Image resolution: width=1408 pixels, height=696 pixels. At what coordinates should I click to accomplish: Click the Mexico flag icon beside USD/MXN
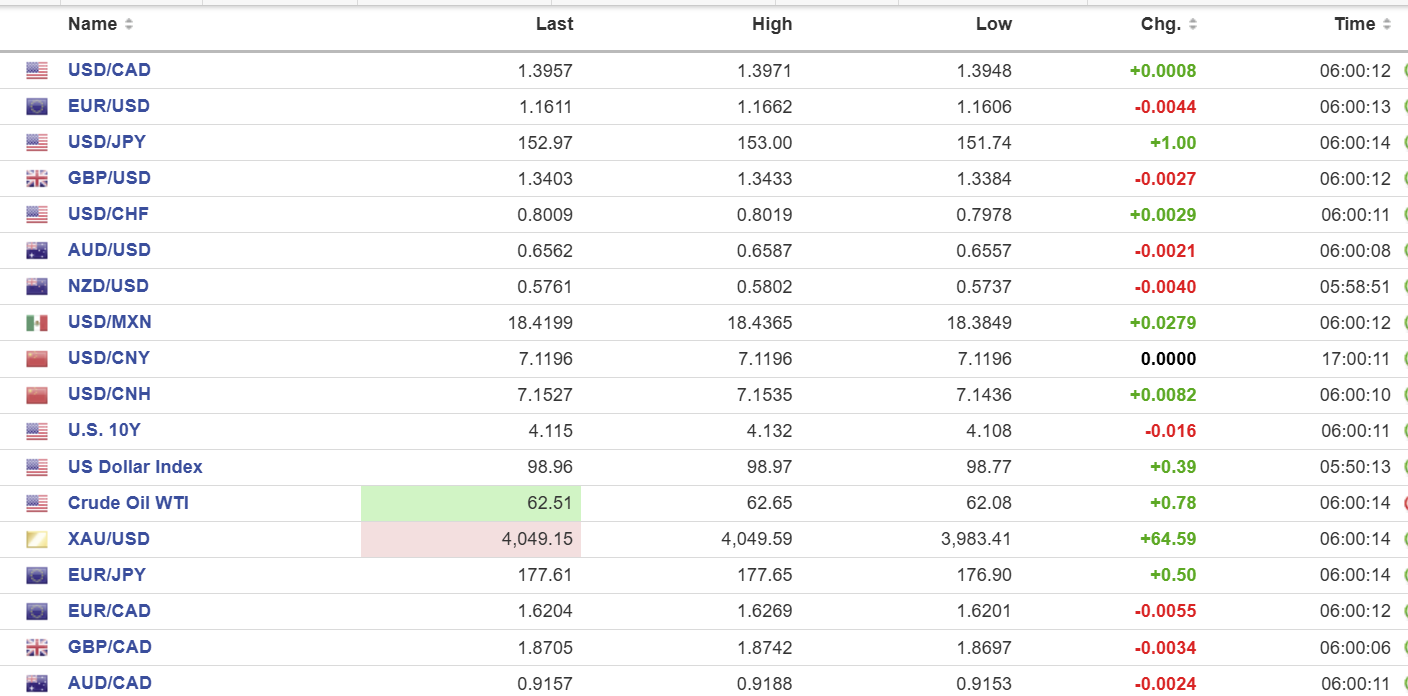(x=37, y=323)
